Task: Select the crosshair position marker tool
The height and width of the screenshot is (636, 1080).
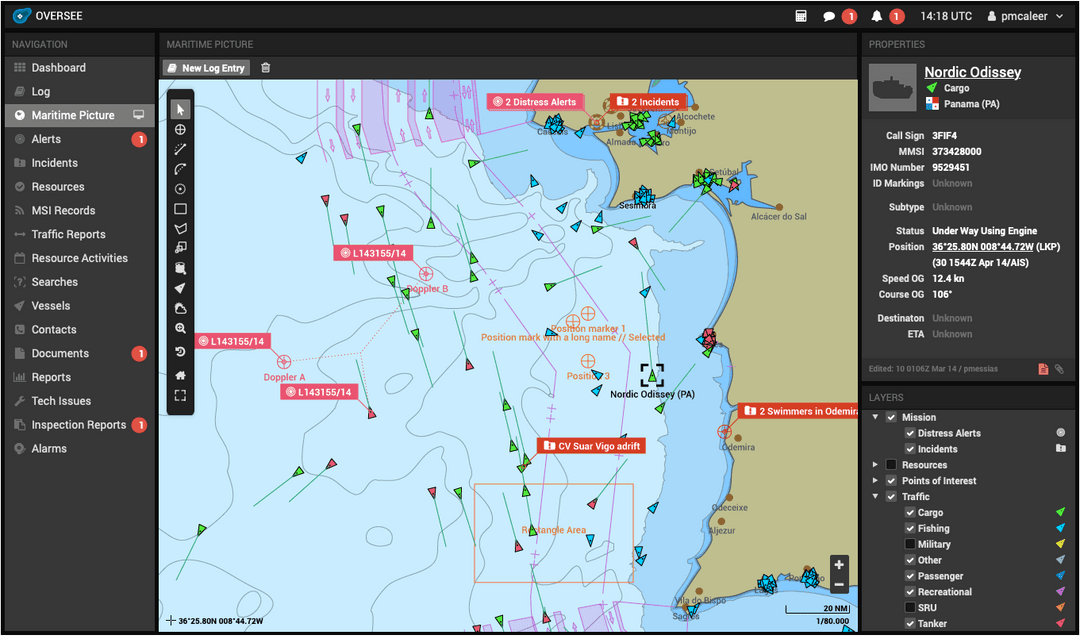Action: 180,130
